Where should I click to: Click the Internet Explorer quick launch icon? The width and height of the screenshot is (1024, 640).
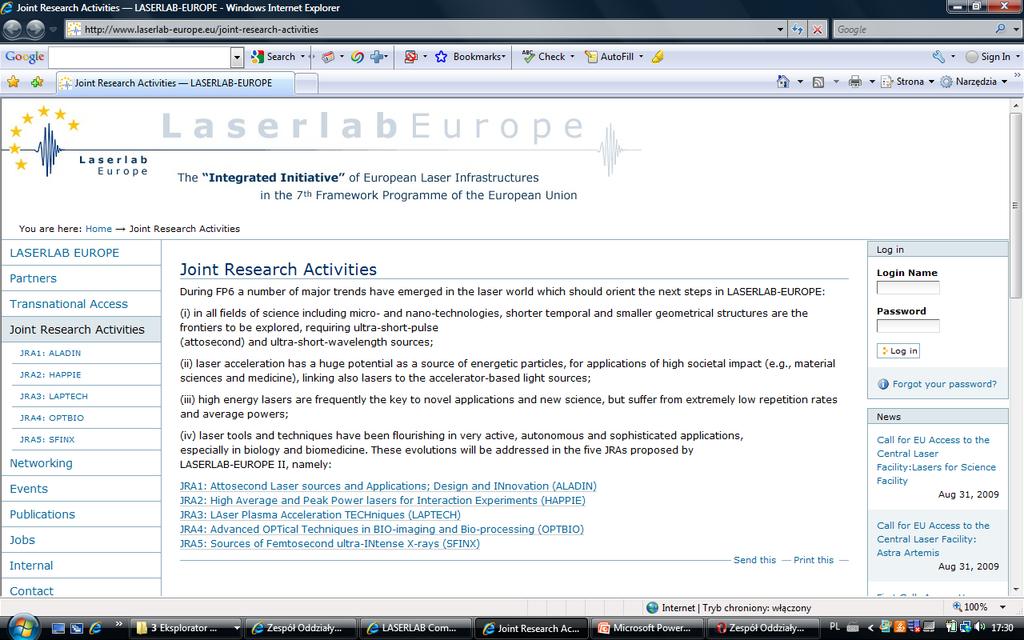coord(95,628)
